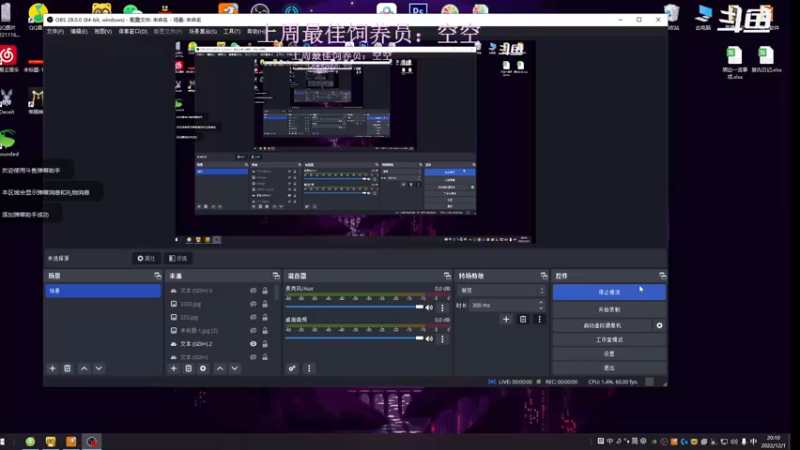The height and width of the screenshot is (450, 800).
Task: Show the 文本 (GDI+) 3 source
Action: pyautogui.click(x=253, y=291)
